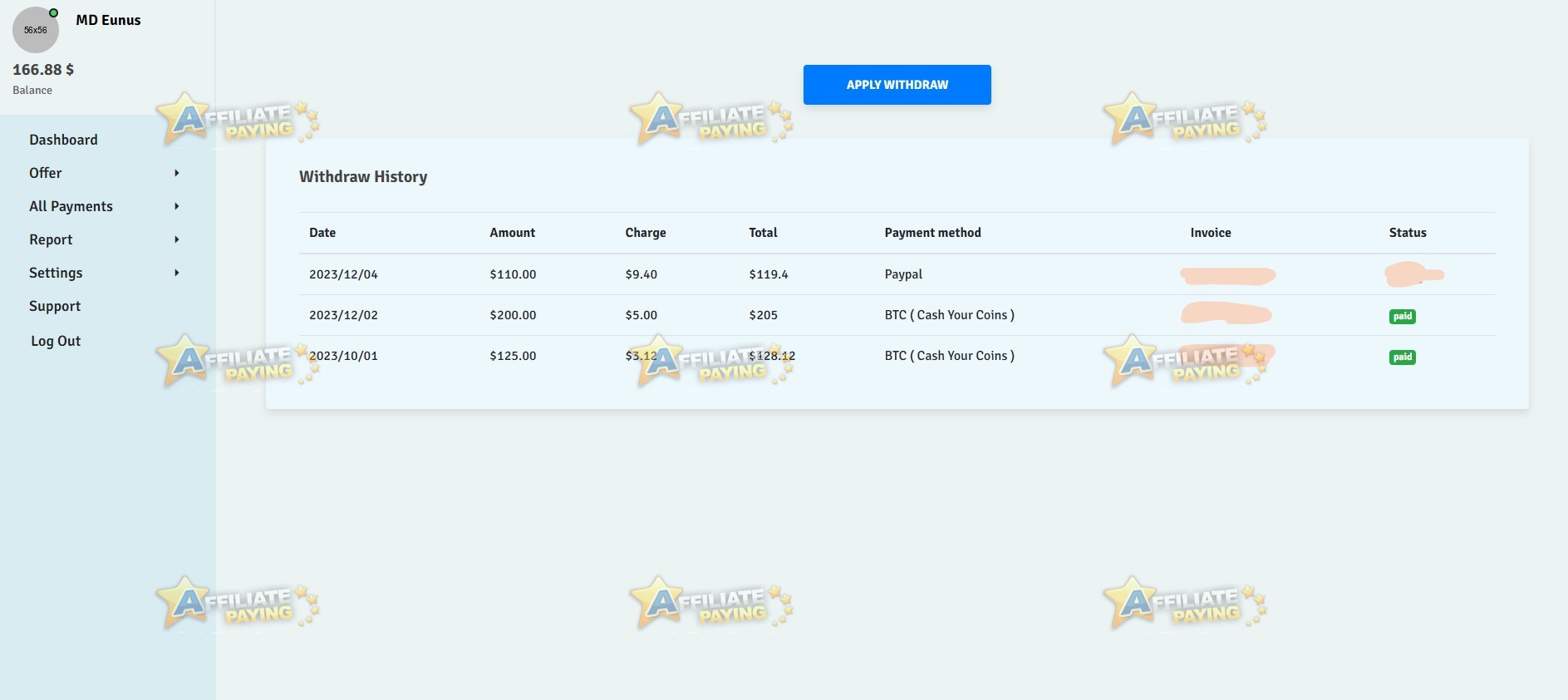This screenshot has width=1568, height=700.
Task: Select the $9.40 charge cell
Action: (x=641, y=274)
